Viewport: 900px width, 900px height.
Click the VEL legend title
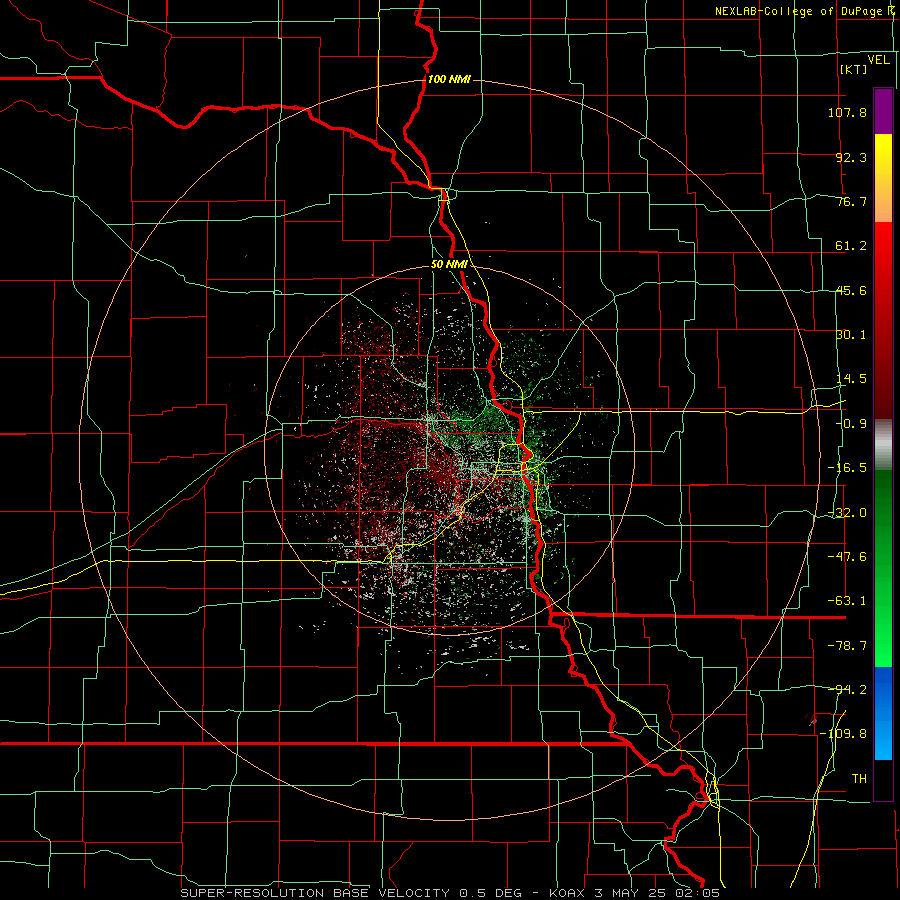[878, 60]
